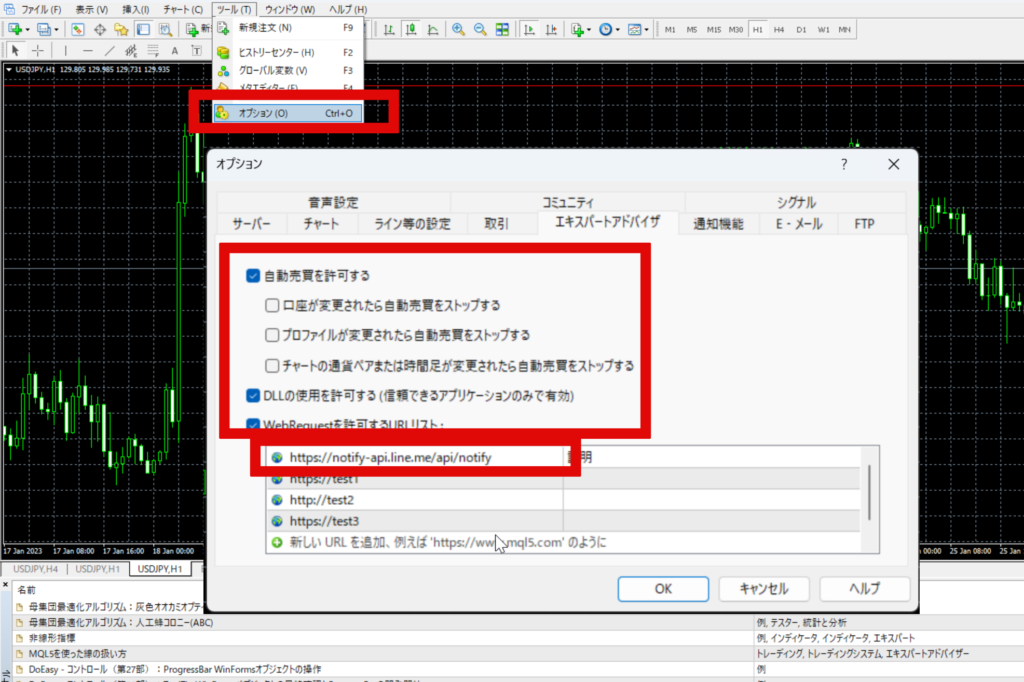Open the Templates icon
1024x682 pixels.
click(634, 29)
